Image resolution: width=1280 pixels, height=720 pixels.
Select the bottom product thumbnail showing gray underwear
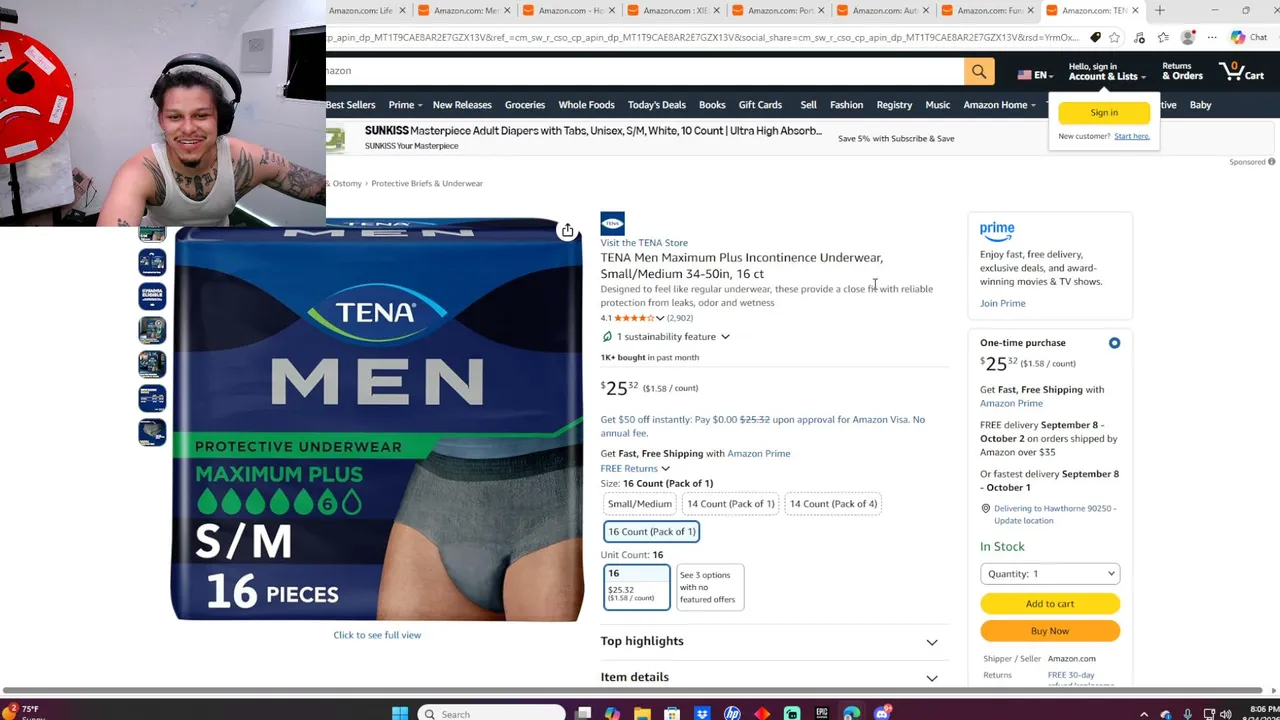pyautogui.click(x=152, y=432)
